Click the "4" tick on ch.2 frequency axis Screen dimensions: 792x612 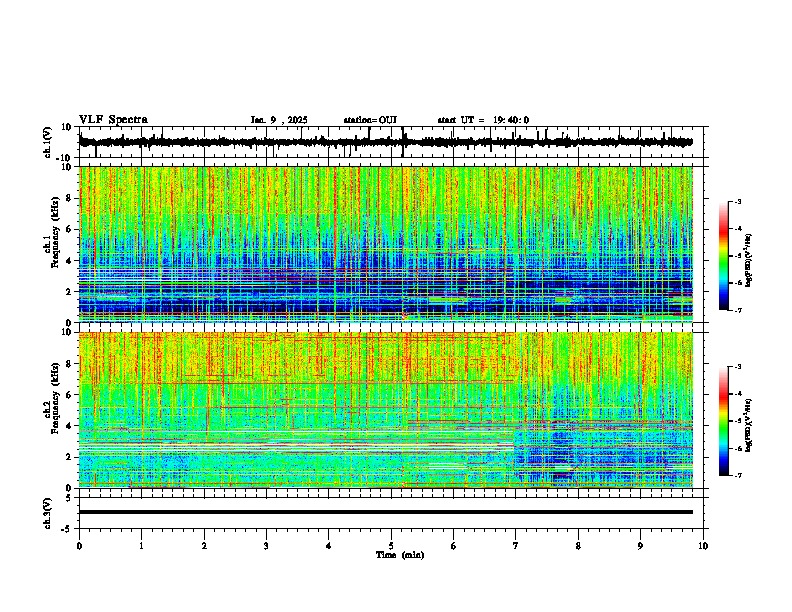coord(70,426)
